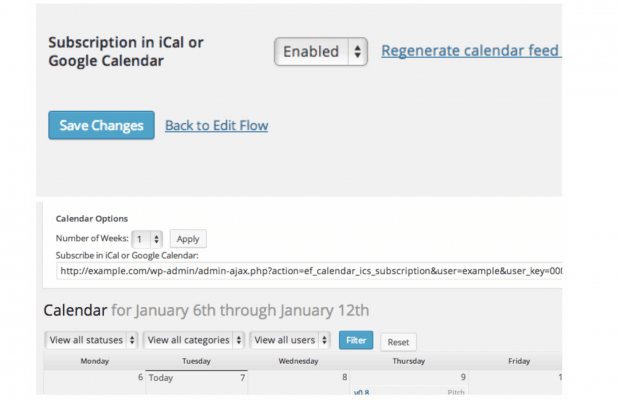Open the v0.8 Pitch post on Thursday
Viewport: 620px width, 400px height.
point(408,391)
